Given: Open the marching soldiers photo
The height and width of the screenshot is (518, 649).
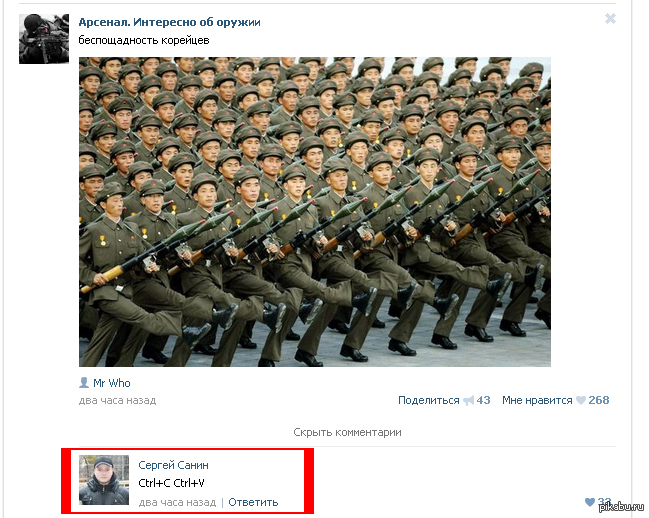Looking at the screenshot, I should click(x=315, y=211).
